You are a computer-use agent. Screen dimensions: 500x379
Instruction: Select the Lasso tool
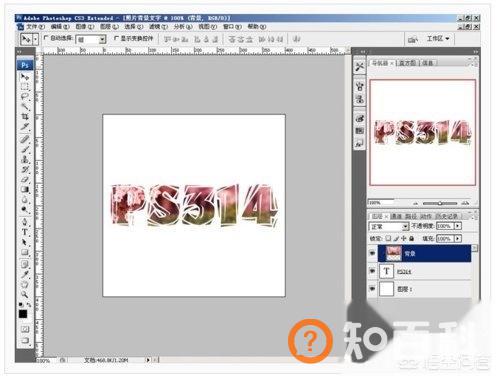click(x=25, y=97)
